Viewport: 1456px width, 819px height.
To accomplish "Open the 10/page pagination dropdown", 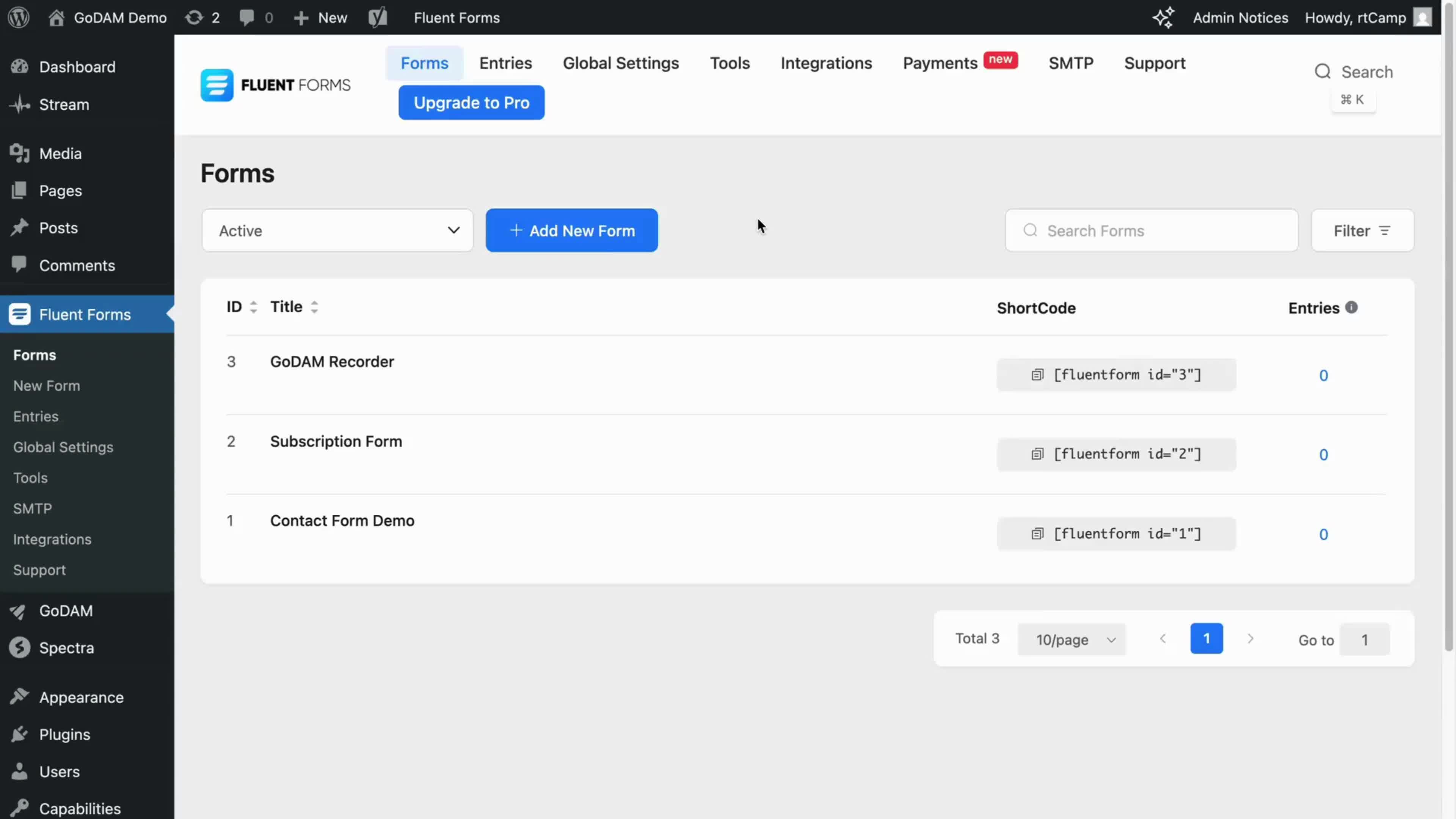I will [1071, 639].
